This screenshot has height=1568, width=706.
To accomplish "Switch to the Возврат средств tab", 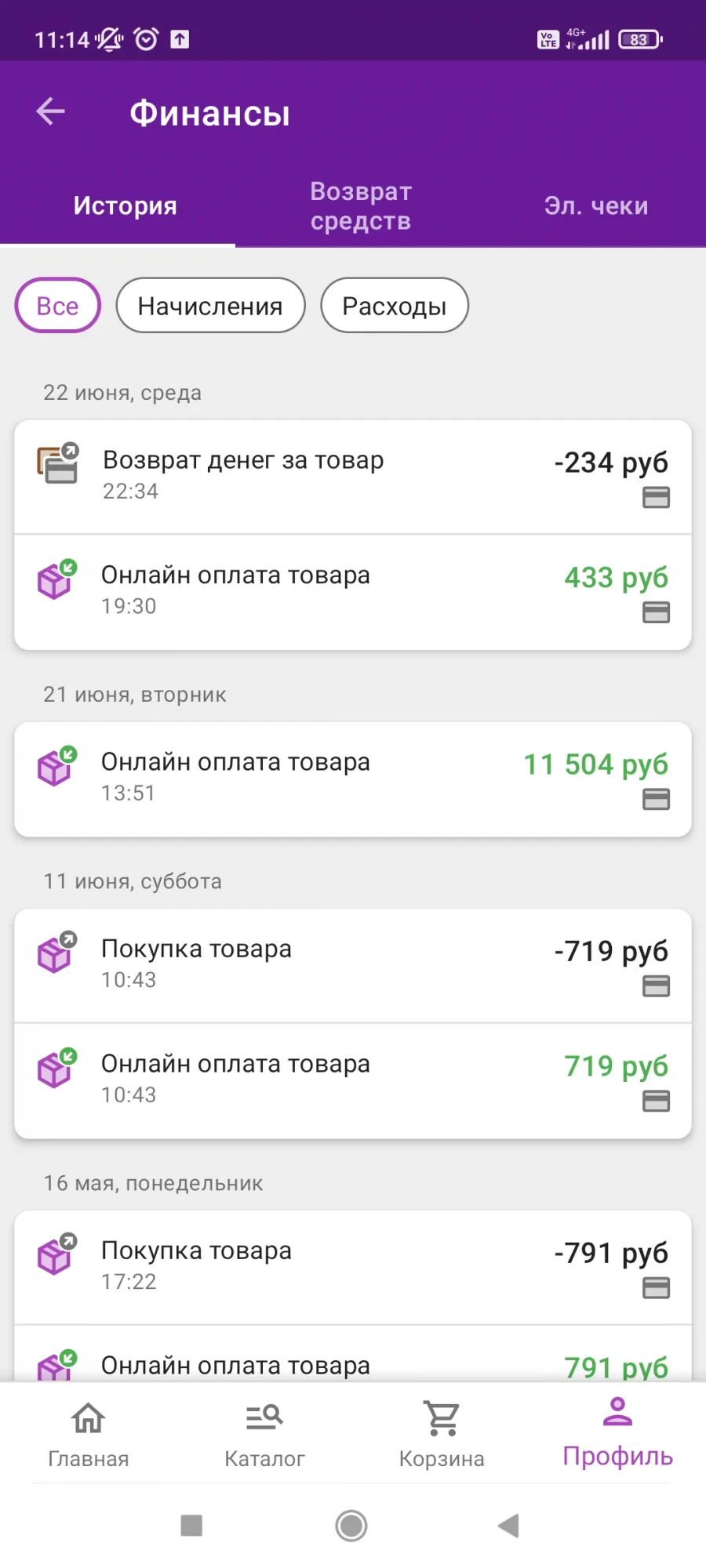I will [361, 206].
